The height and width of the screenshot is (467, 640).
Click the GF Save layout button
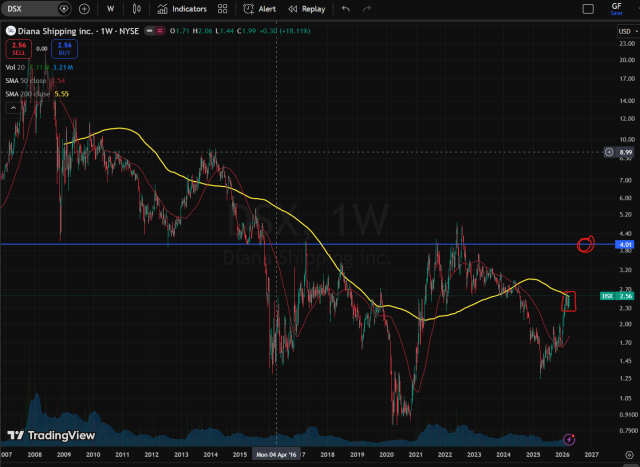(x=616, y=9)
